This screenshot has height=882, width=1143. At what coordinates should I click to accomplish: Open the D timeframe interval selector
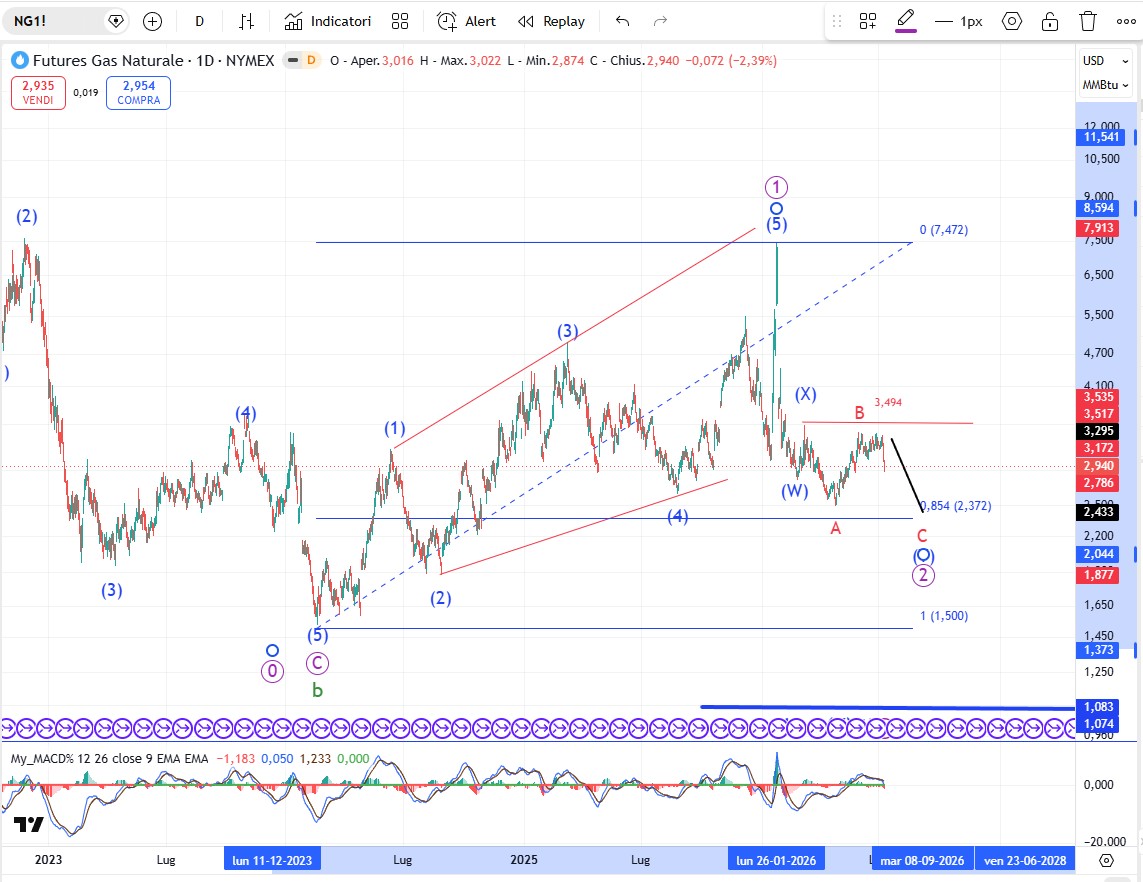tap(199, 22)
